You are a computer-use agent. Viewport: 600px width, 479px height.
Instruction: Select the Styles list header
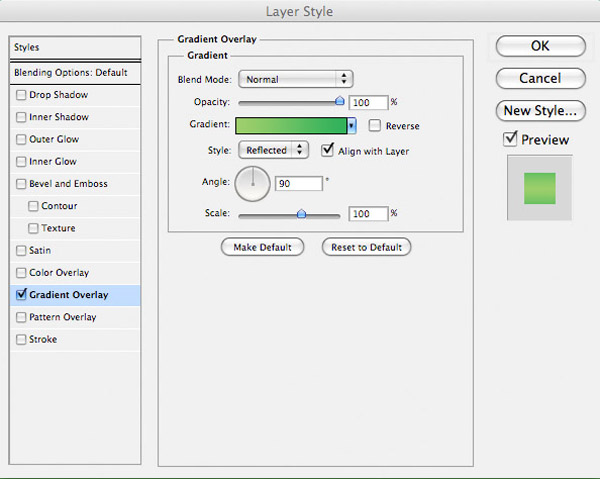click(x=75, y=47)
